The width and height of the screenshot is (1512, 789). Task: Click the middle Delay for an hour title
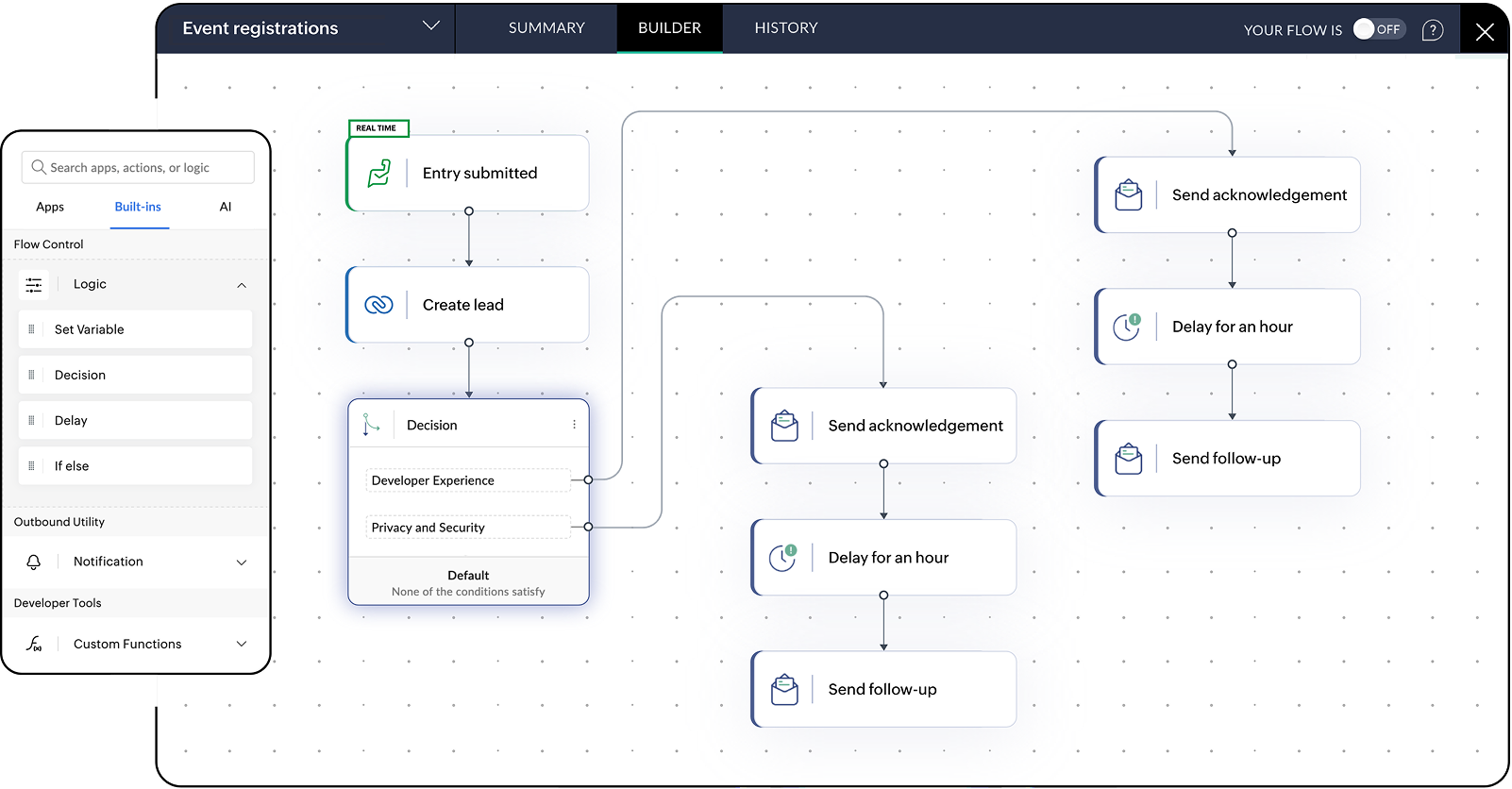888,558
